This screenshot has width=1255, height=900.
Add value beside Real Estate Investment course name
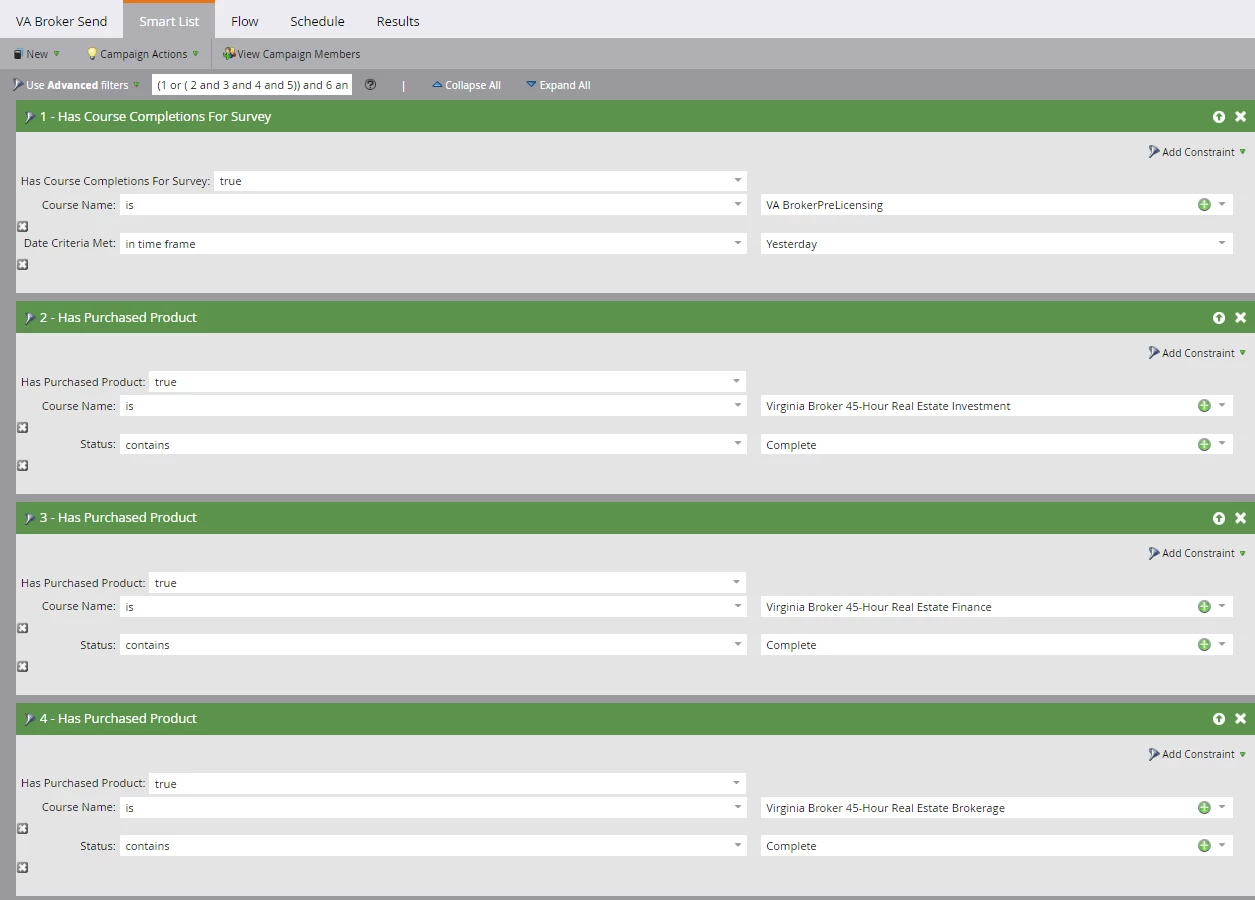click(x=1204, y=406)
